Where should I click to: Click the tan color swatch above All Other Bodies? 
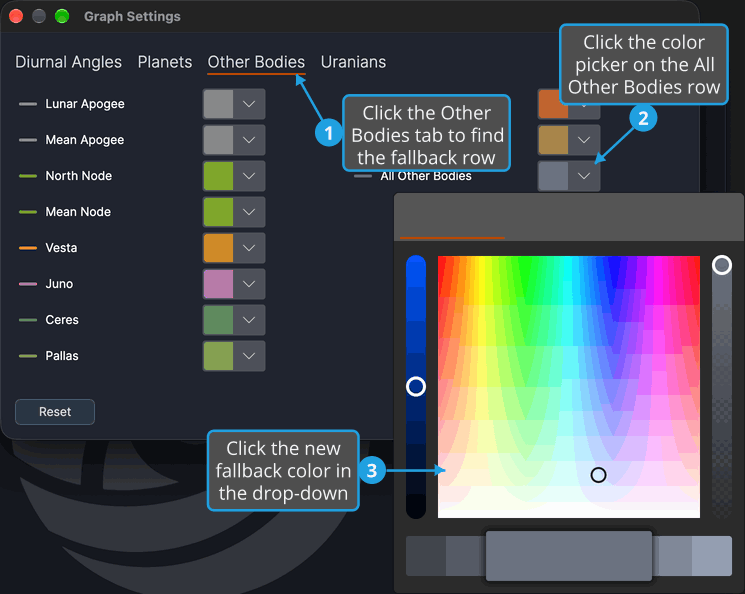[554, 140]
